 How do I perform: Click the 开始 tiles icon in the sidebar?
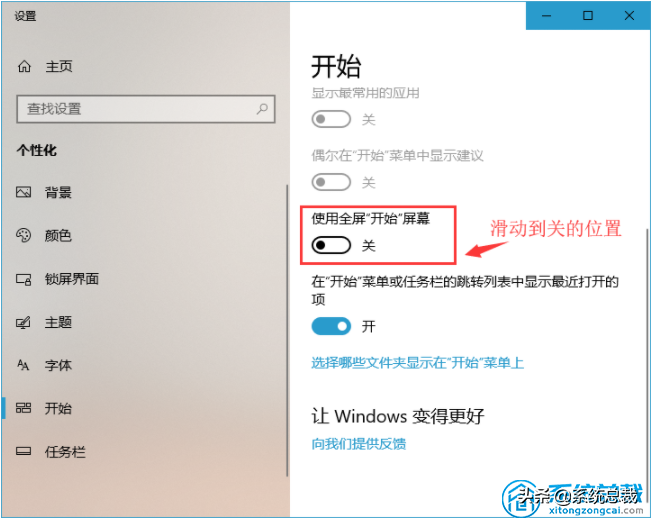(23, 408)
